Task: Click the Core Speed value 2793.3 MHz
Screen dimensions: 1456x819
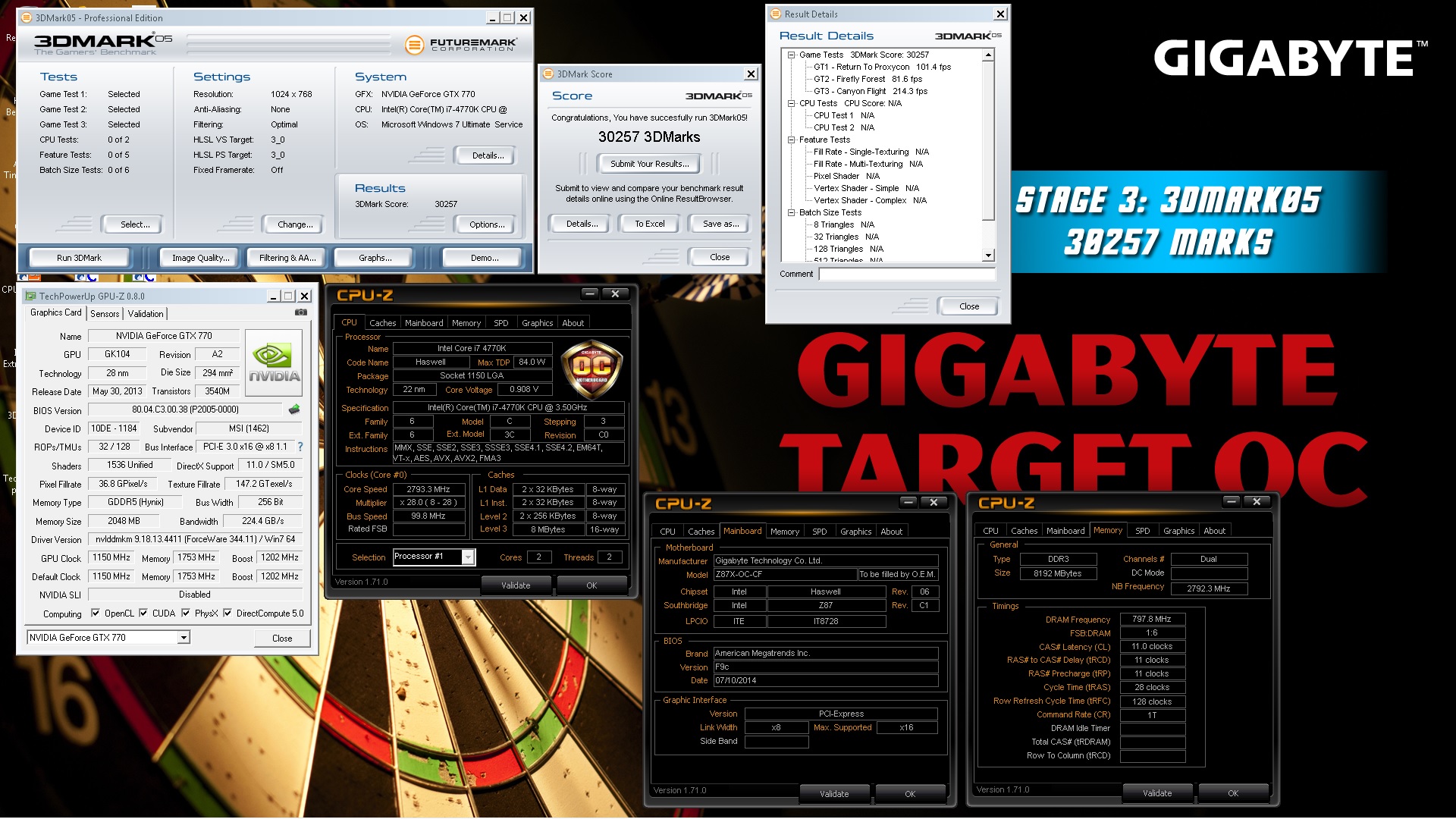Action: (428, 489)
